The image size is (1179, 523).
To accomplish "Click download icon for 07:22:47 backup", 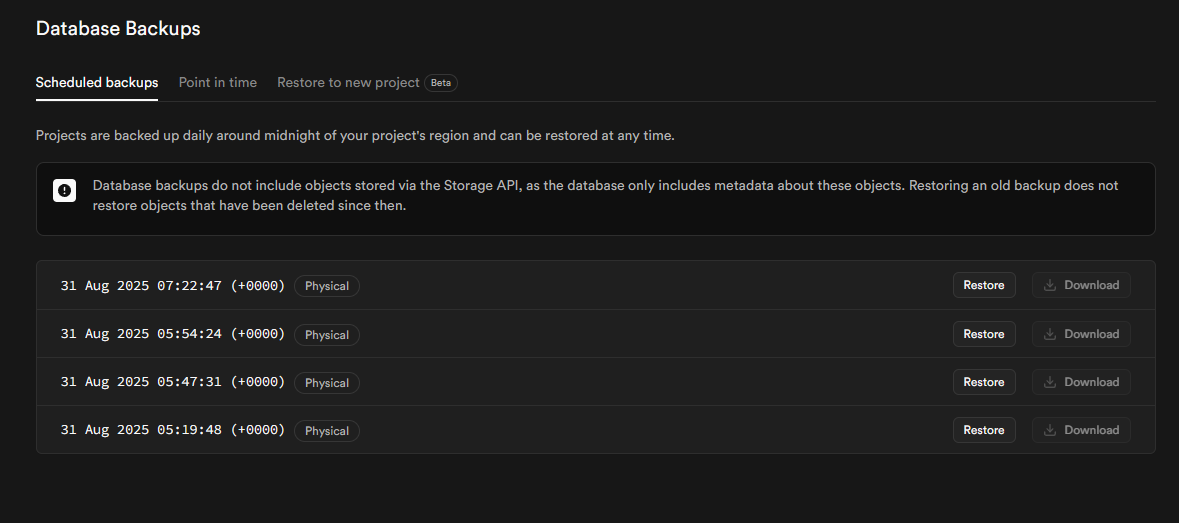I will pos(1050,285).
